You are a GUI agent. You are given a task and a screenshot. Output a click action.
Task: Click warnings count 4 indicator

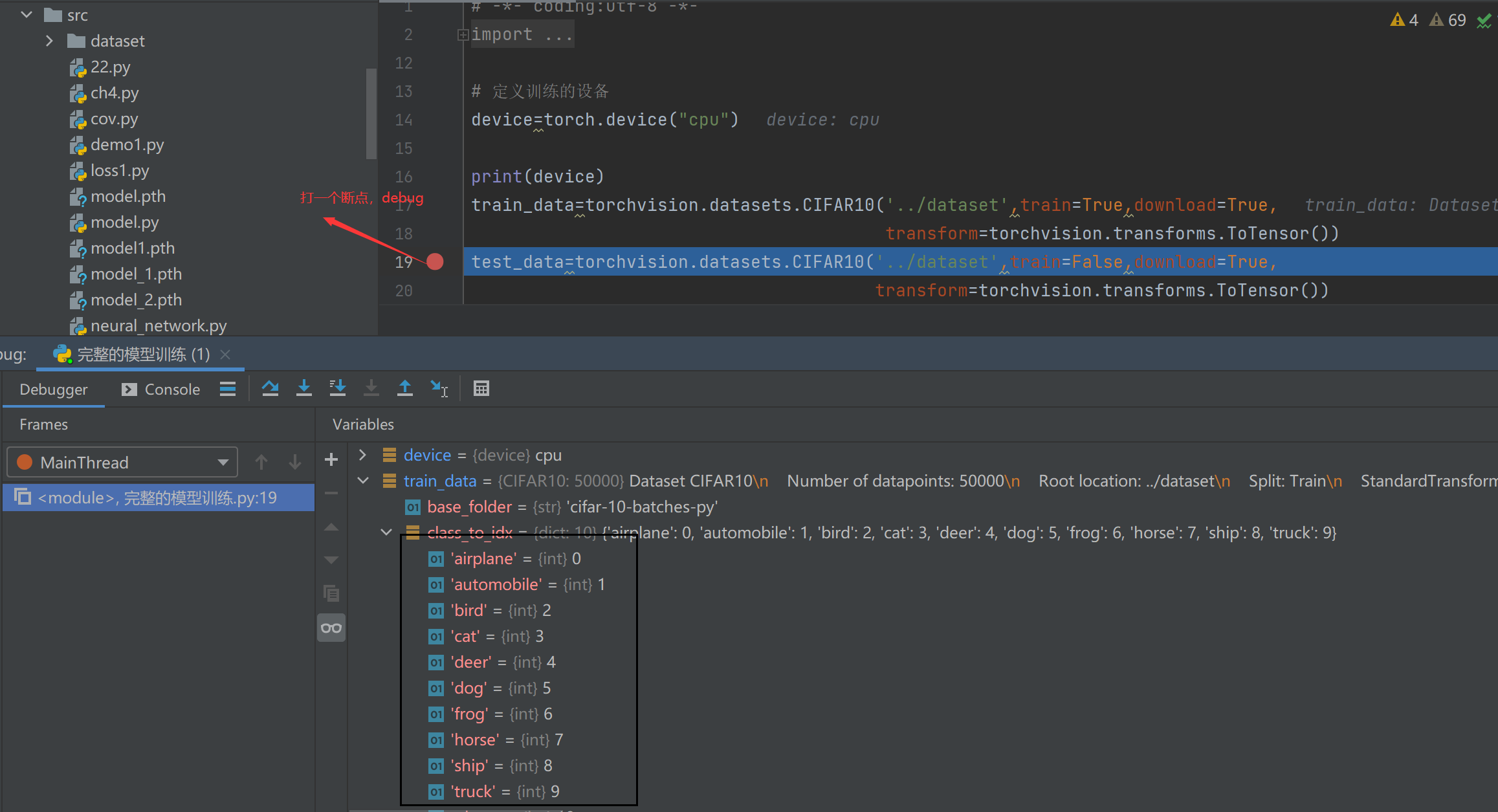tap(1404, 20)
